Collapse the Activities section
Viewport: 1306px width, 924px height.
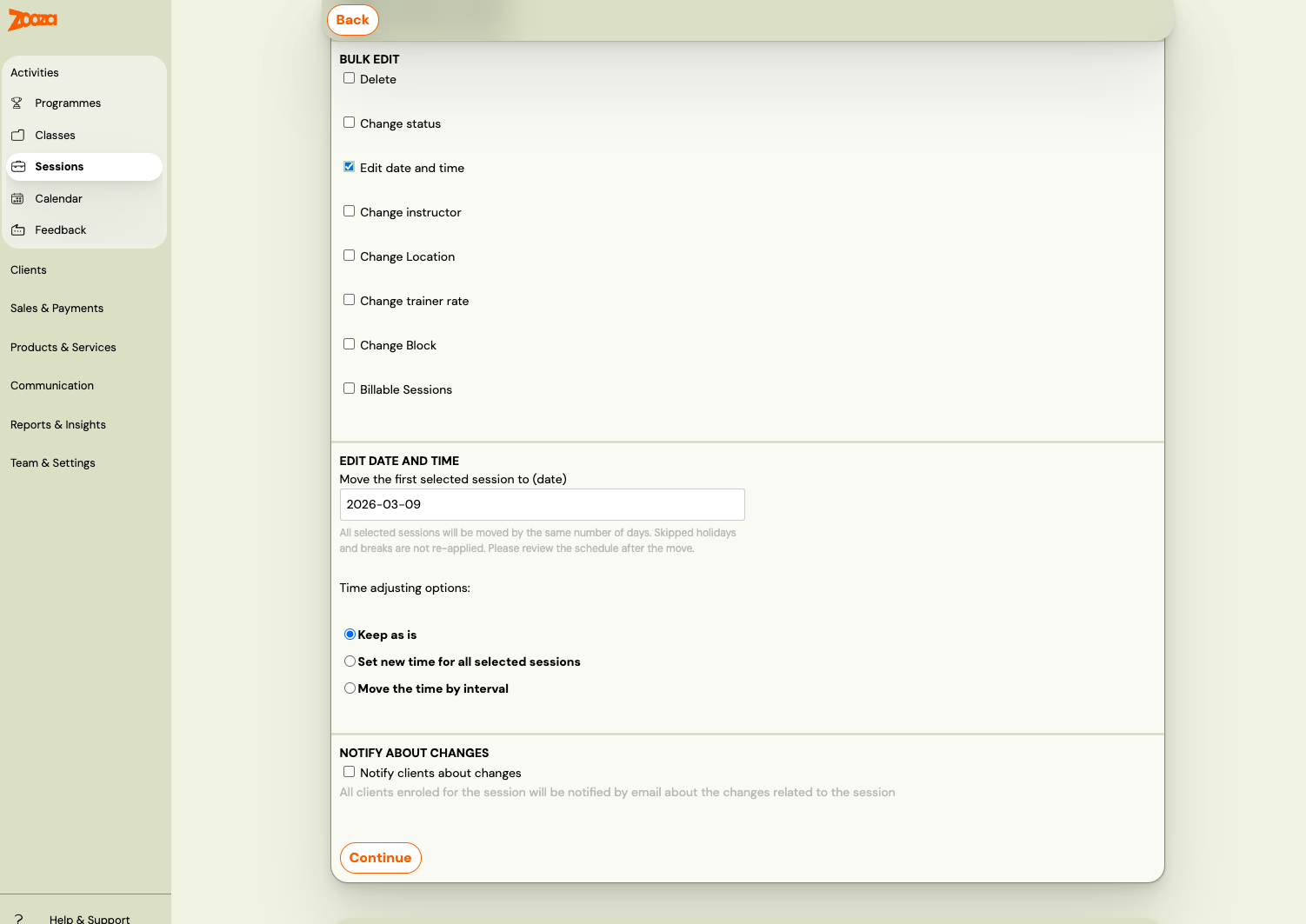pos(35,73)
